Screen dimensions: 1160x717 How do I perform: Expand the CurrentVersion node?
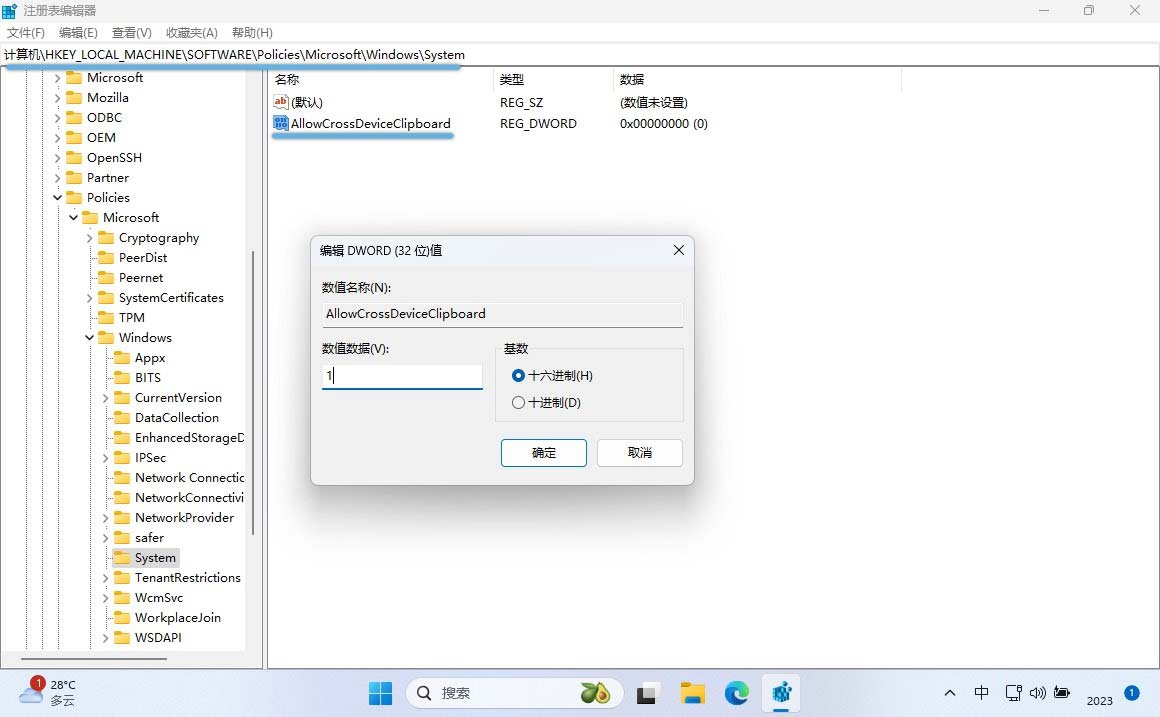click(105, 398)
